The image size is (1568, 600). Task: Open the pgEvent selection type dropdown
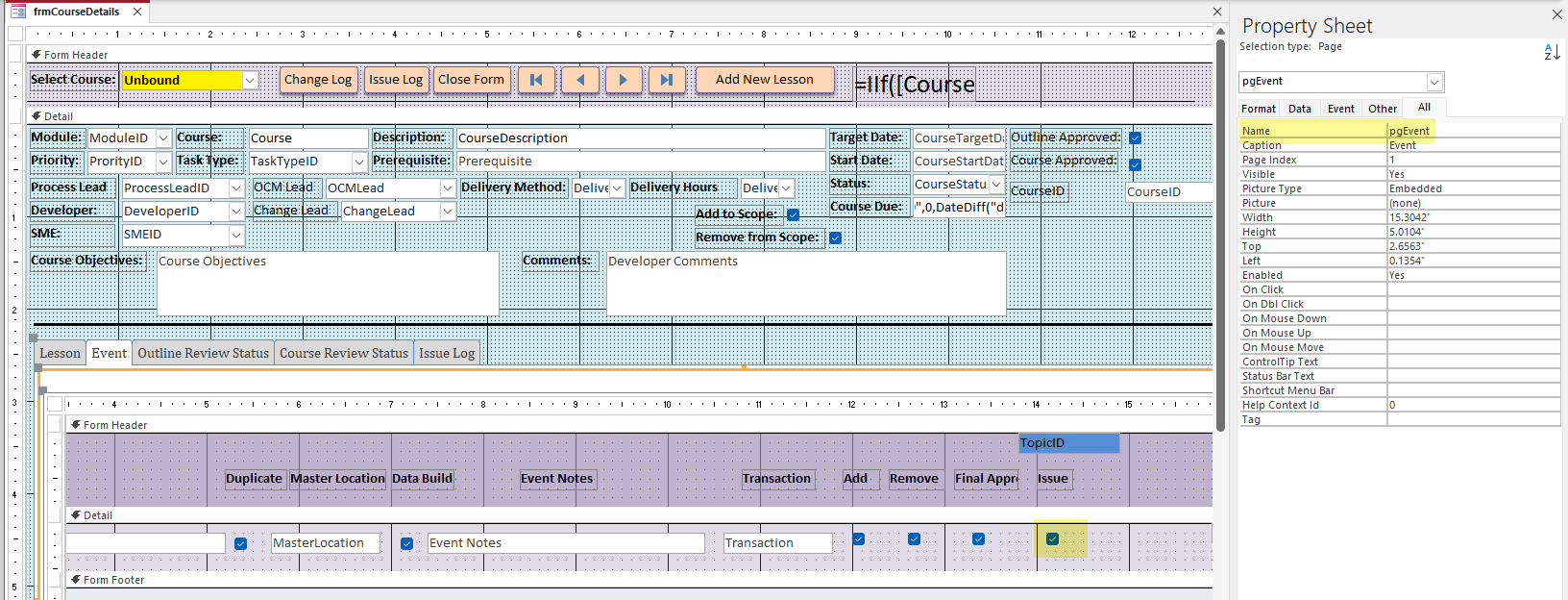1434,82
